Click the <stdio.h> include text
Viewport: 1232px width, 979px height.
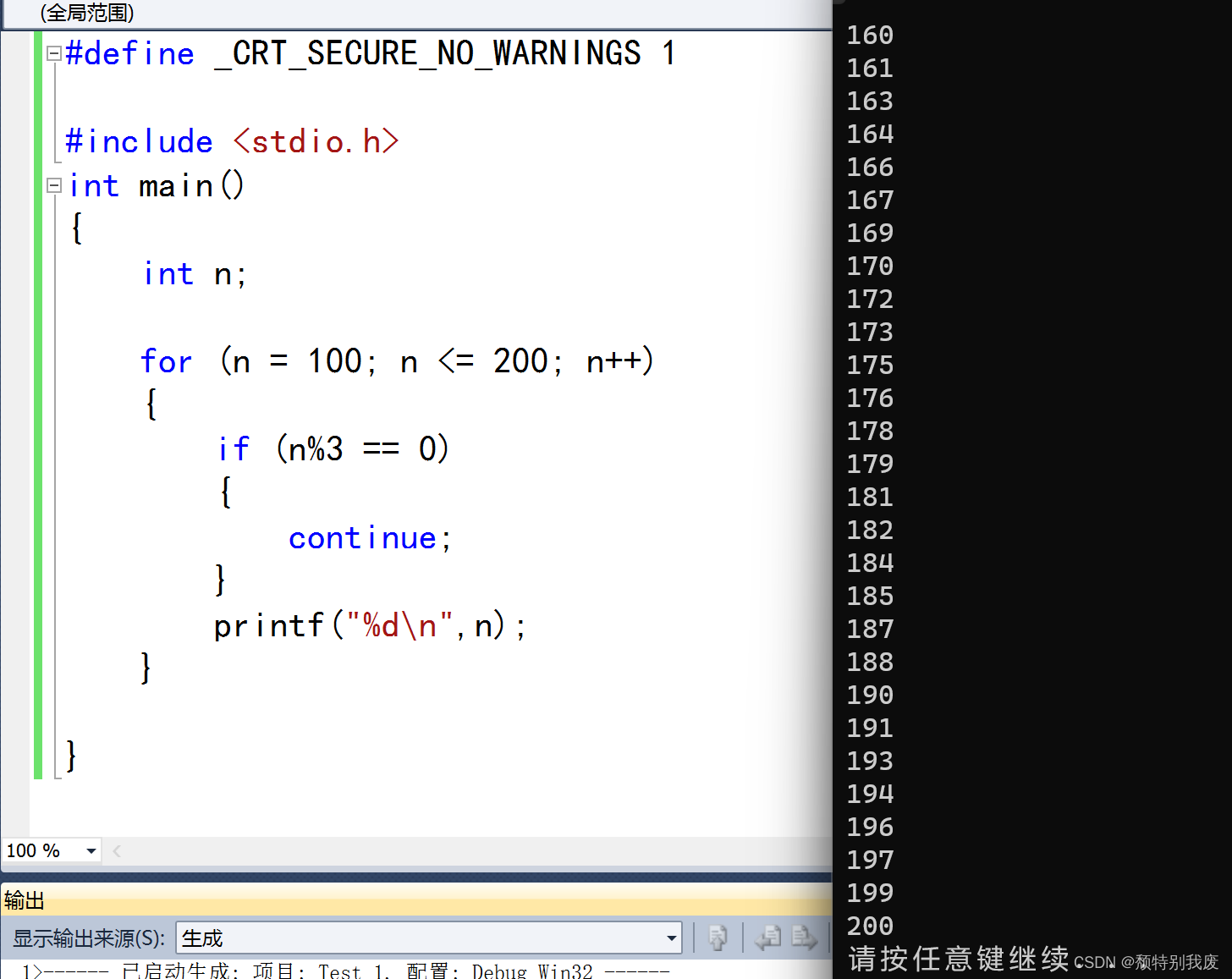coord(316,141)
